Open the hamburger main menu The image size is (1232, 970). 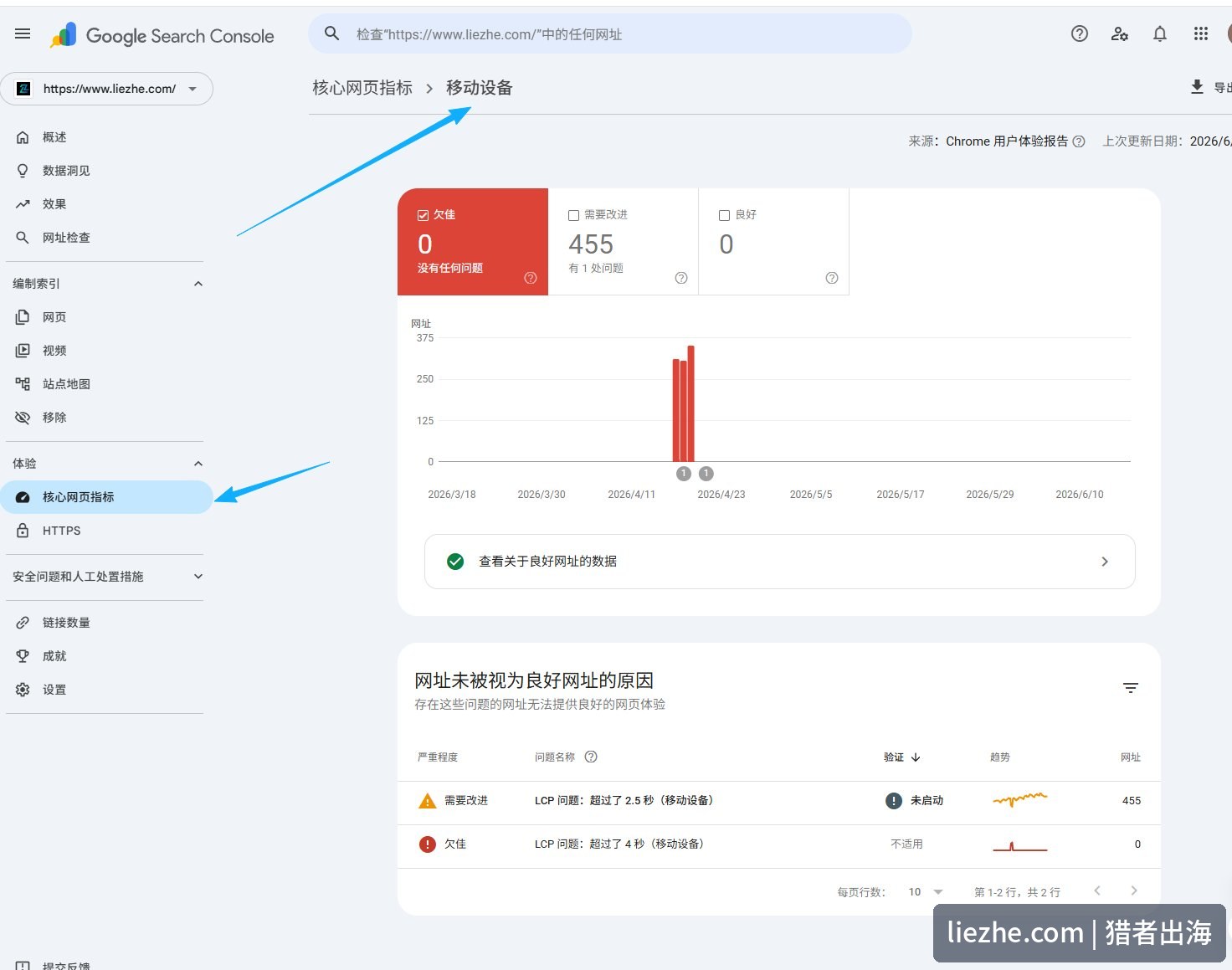click(23, 33)
